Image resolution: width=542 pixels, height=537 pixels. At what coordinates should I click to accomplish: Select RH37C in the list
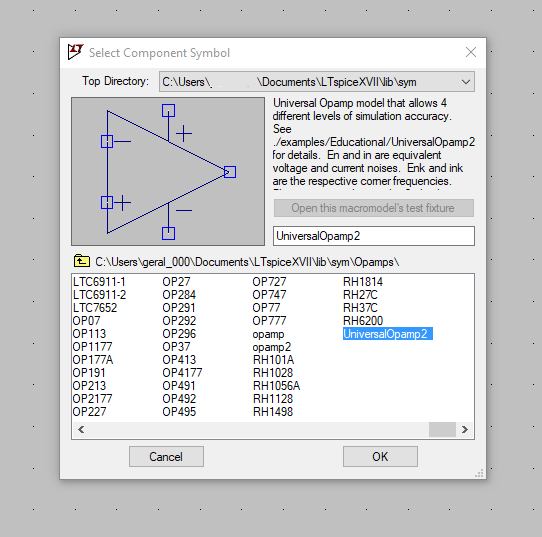(x=360, y=308)
